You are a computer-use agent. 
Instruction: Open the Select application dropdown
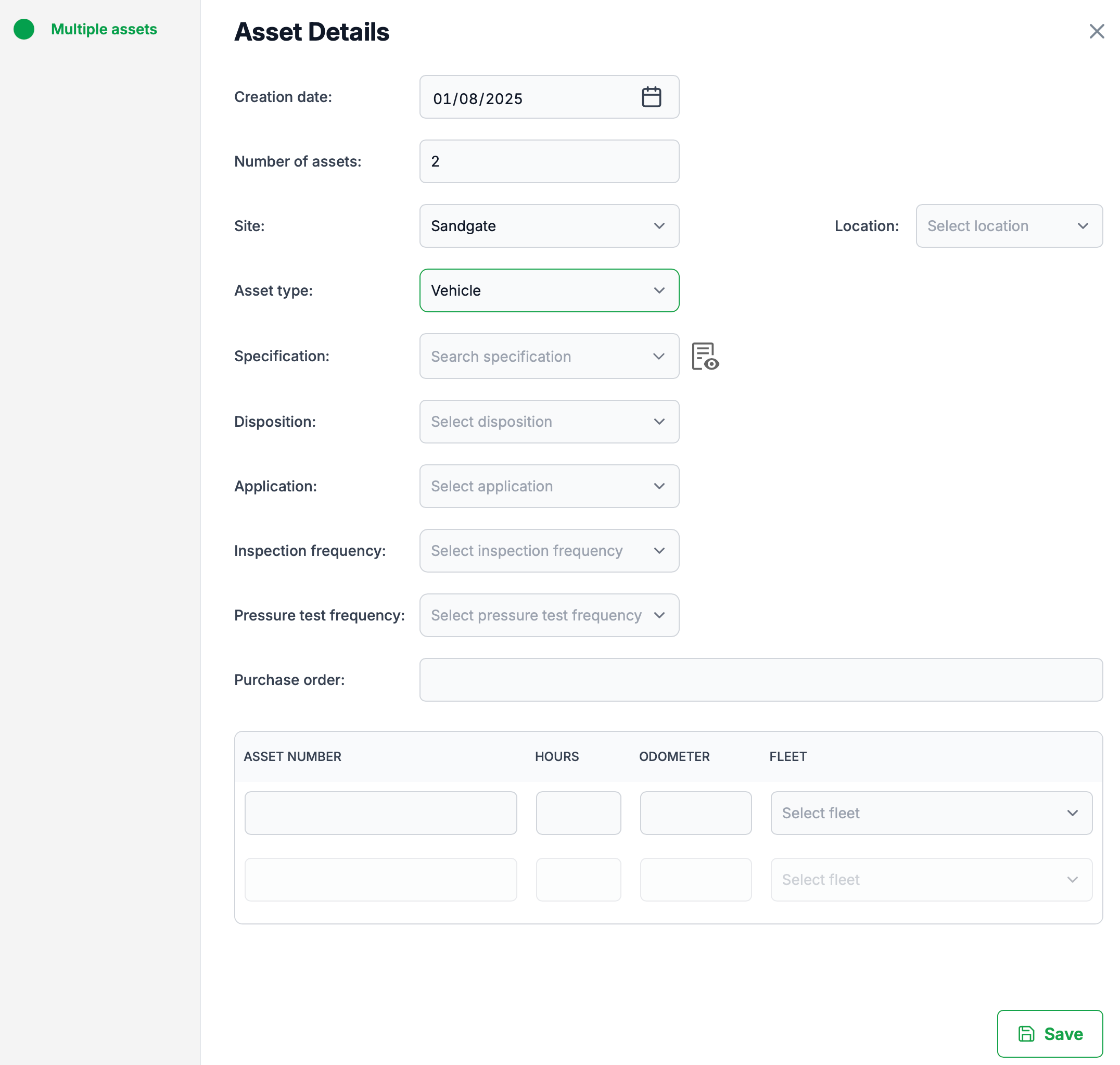point(549,486)
